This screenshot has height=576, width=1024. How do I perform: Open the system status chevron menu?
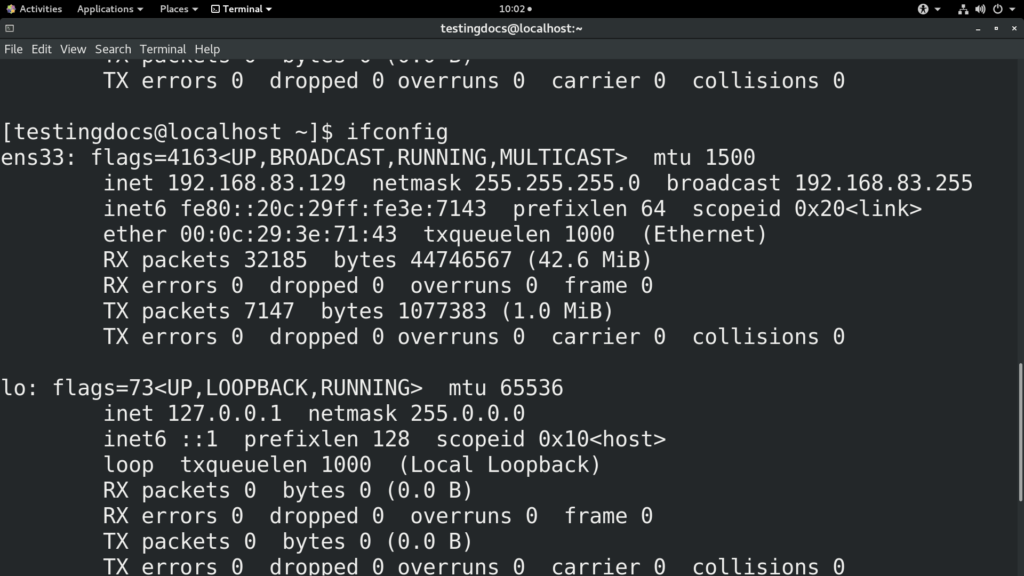[x=1011, y=9]
